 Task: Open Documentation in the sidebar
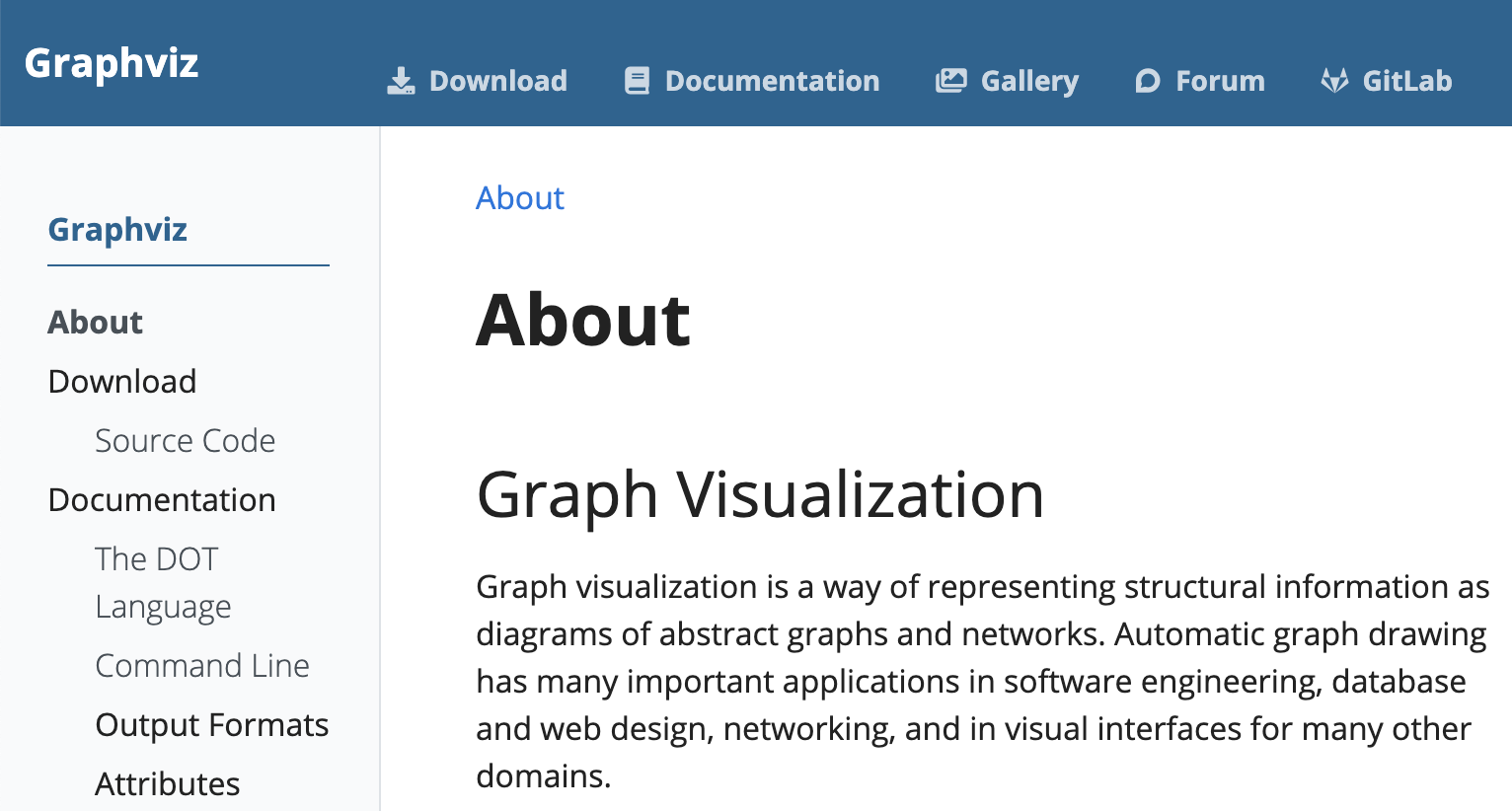tap(161, 499)
